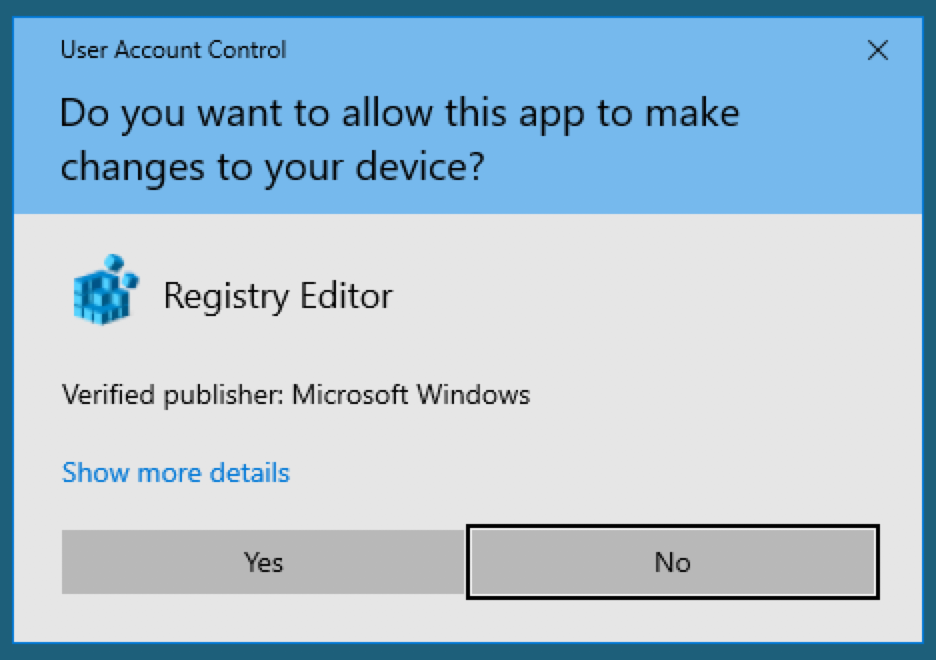Click the word 'details' in the blue link
The image size is (936, 660).
pyautogui.click(x=250, y=473)
